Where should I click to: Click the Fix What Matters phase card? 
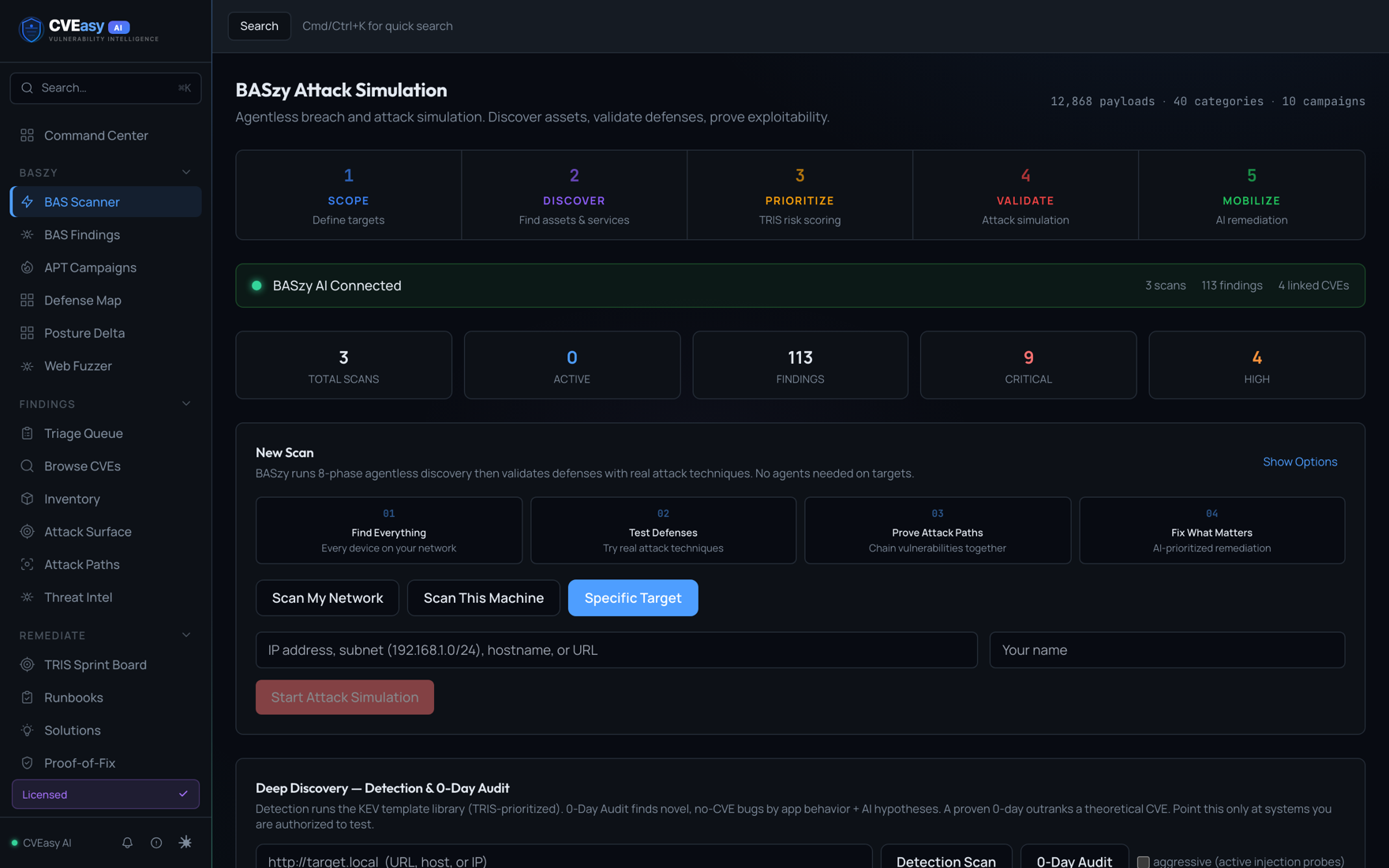pyautogui.click(x=1212, y=530)
